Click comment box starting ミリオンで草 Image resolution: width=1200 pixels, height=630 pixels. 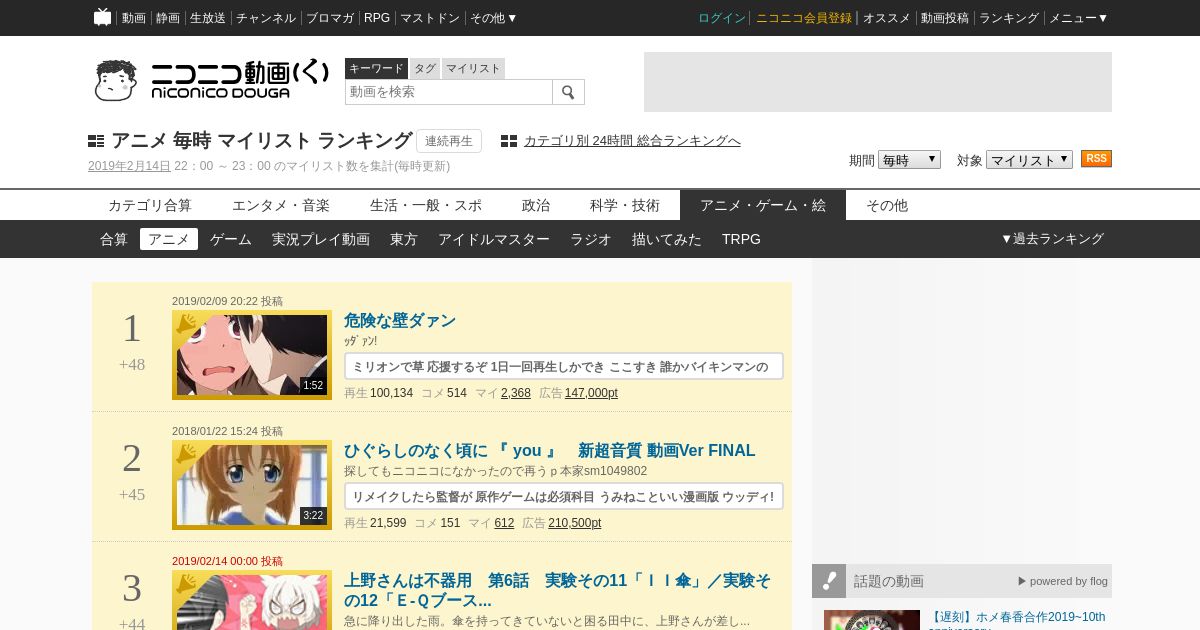click(x=564, y=366)
